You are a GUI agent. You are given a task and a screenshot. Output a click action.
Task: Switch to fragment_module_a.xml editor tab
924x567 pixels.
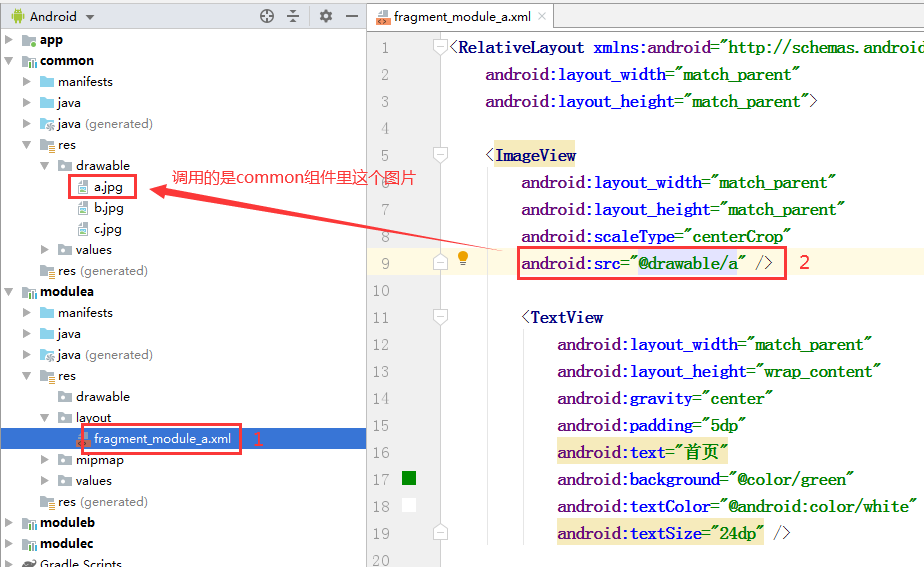462,17
